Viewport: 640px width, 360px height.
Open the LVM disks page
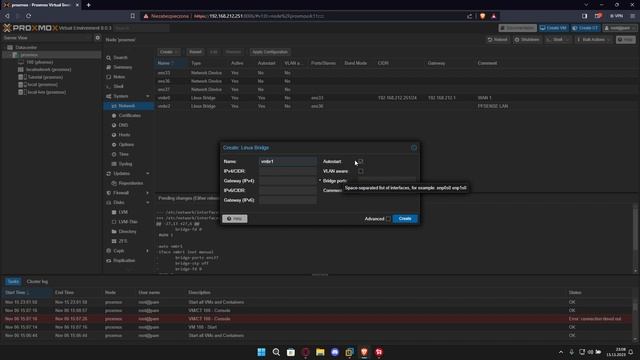point(123,212)
